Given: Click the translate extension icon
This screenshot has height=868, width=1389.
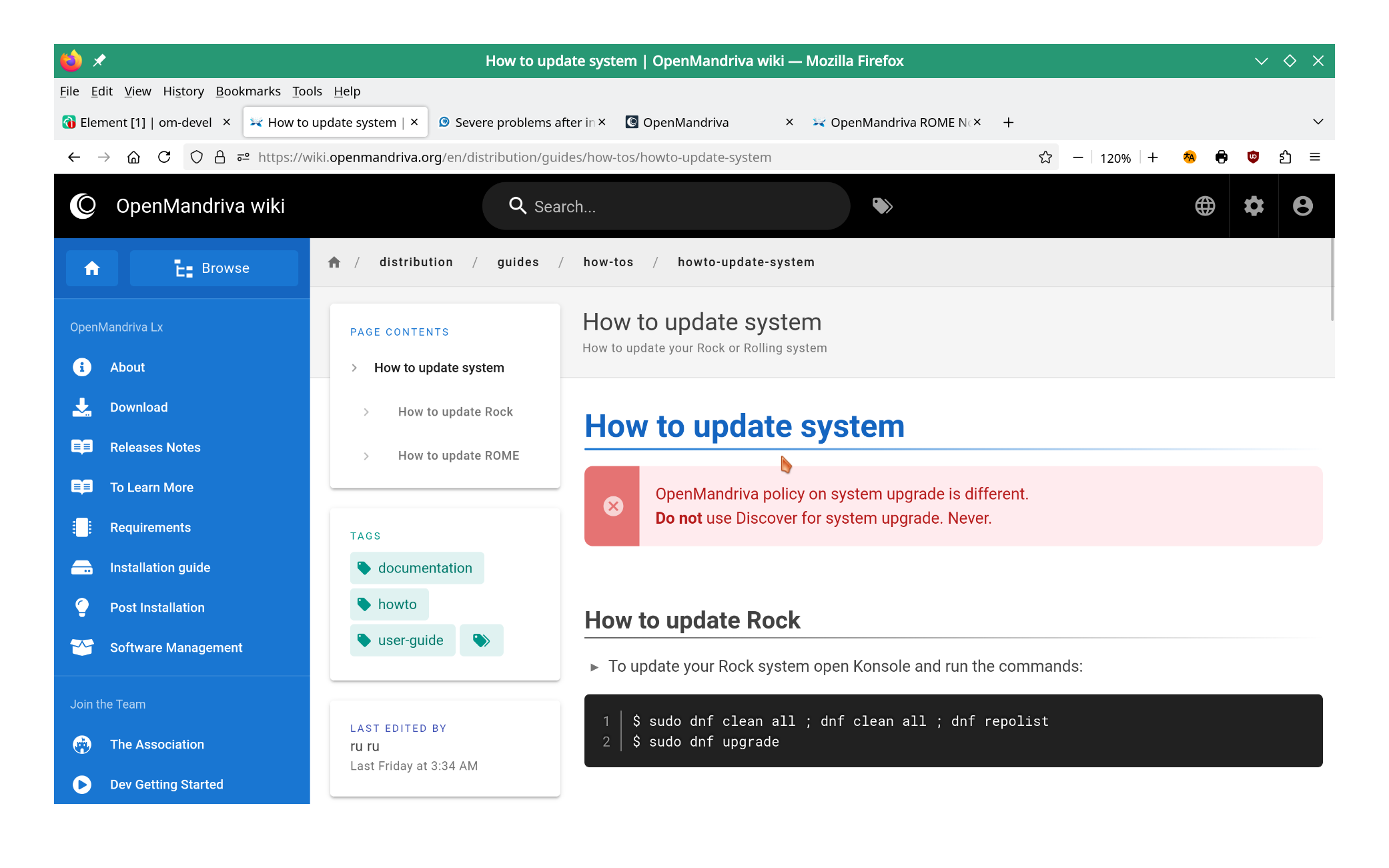Looking at the screenshot, I should pos(1189,157).
